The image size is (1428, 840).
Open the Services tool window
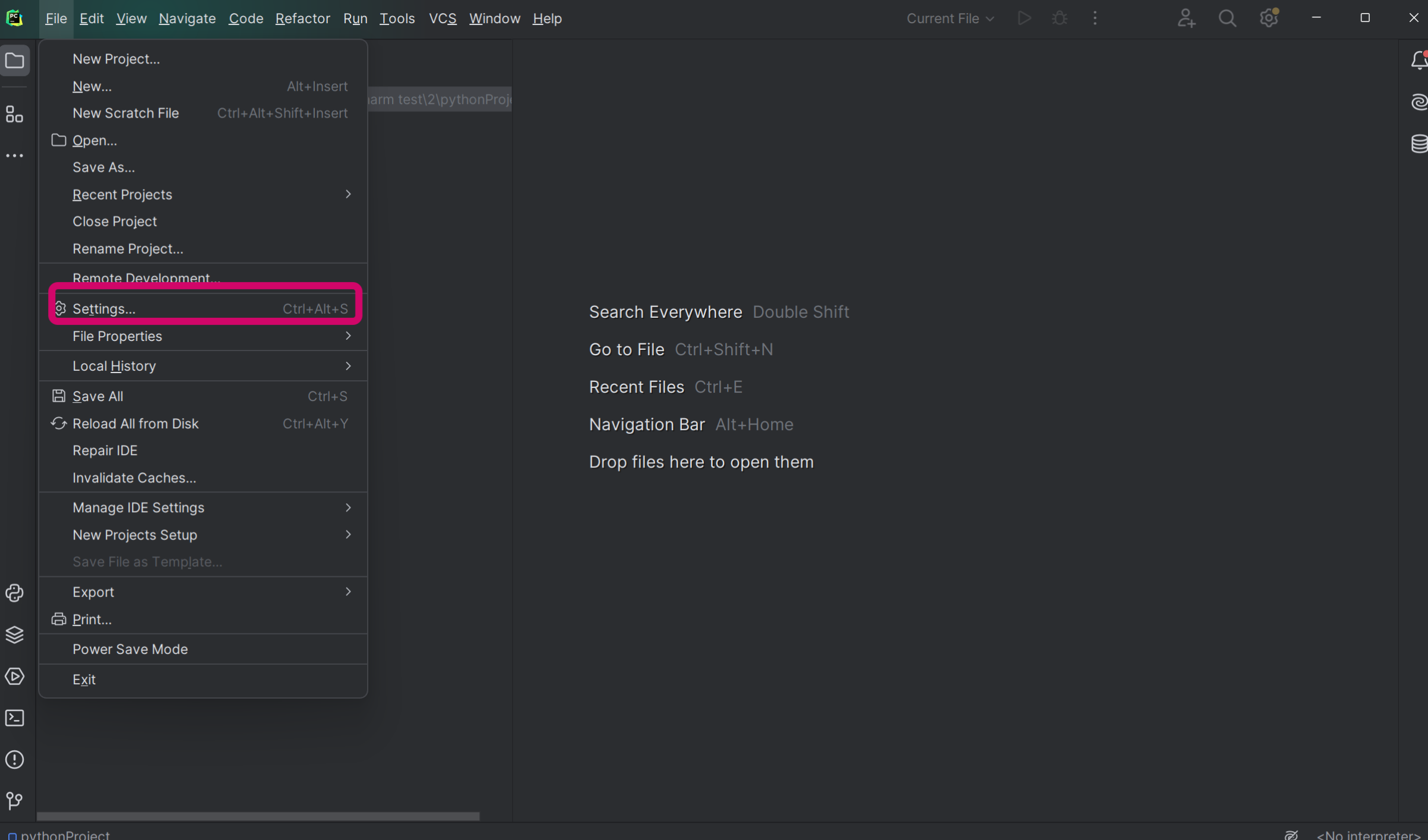14,676
